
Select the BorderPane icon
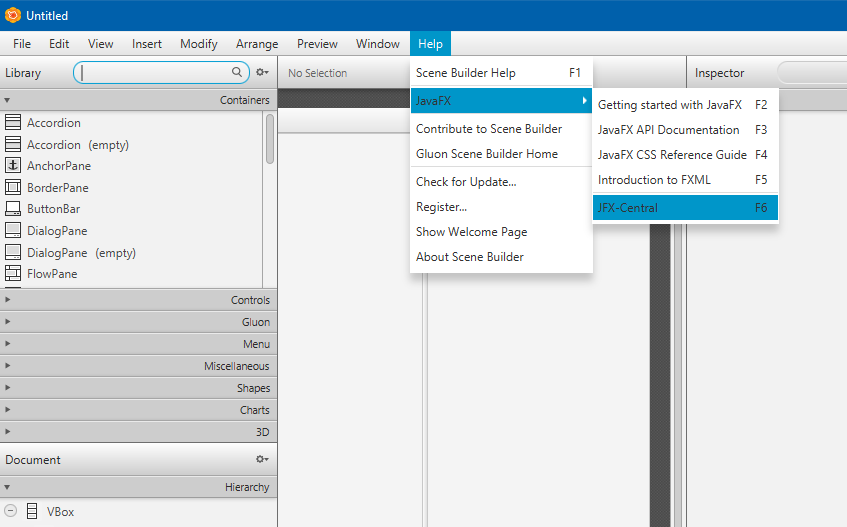[13, 187]
